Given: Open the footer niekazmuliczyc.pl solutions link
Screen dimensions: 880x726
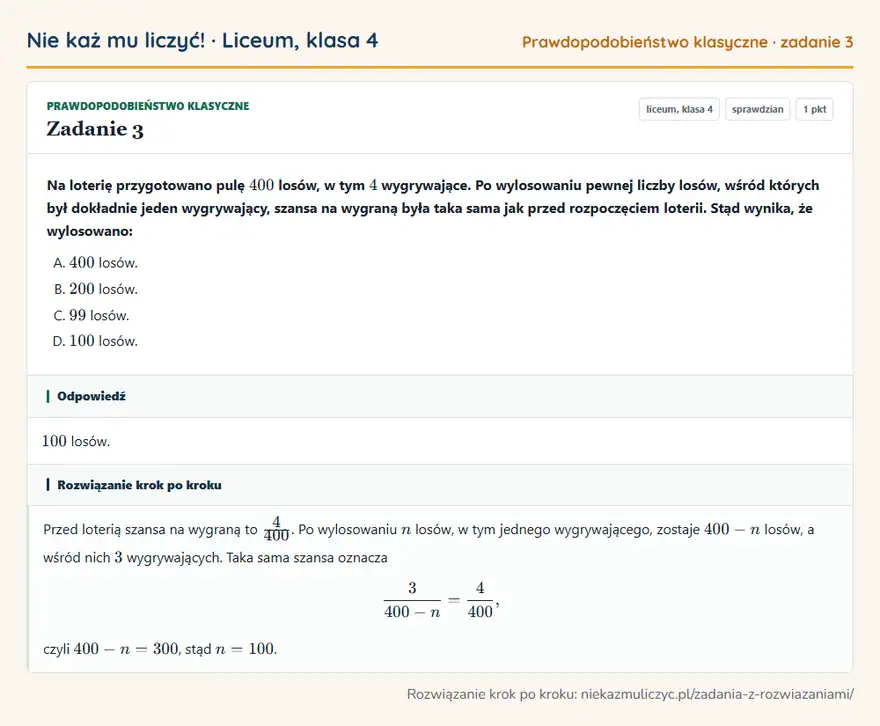Looking at the screenshot, I should [x=717, y=695].
